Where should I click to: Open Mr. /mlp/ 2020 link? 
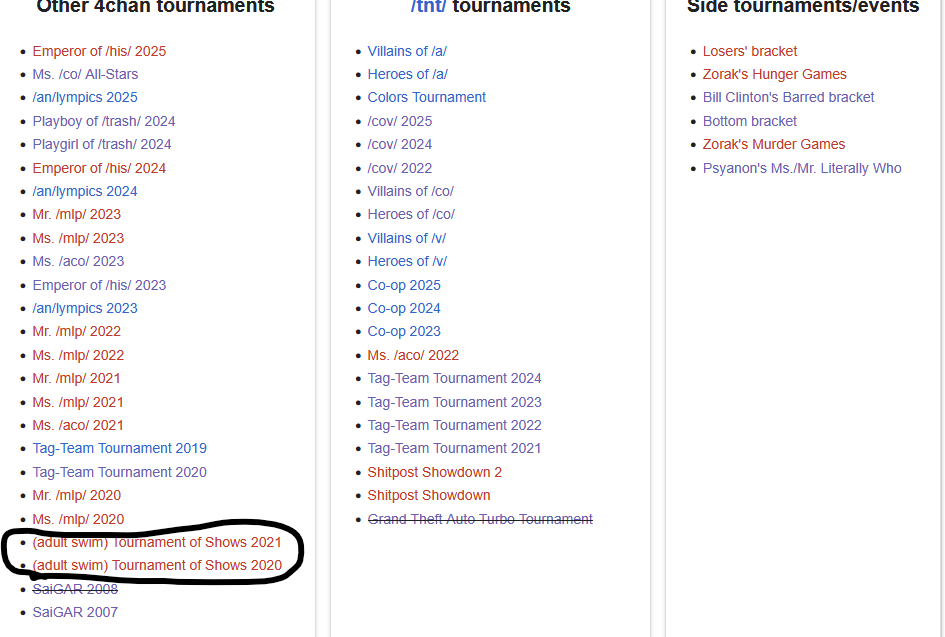tap(77, 495)
